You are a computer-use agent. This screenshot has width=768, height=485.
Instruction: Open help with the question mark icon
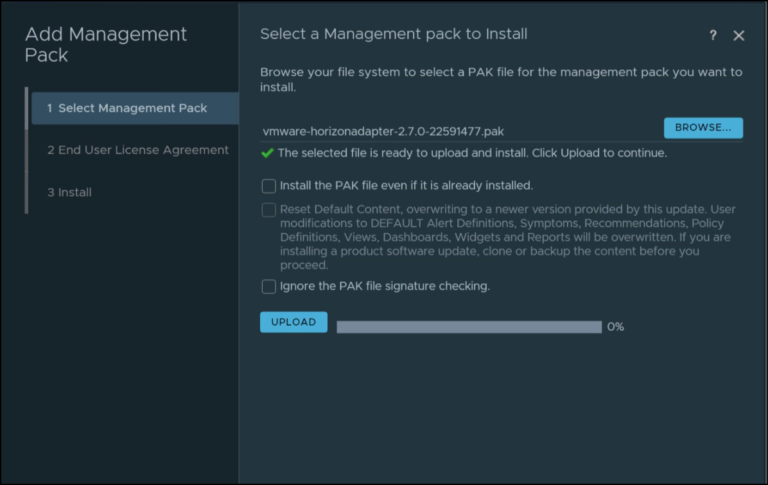(x=713, y=35)
